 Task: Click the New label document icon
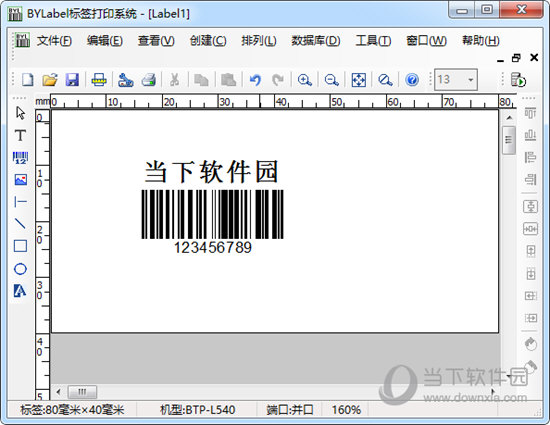click(x=27, y=80)
